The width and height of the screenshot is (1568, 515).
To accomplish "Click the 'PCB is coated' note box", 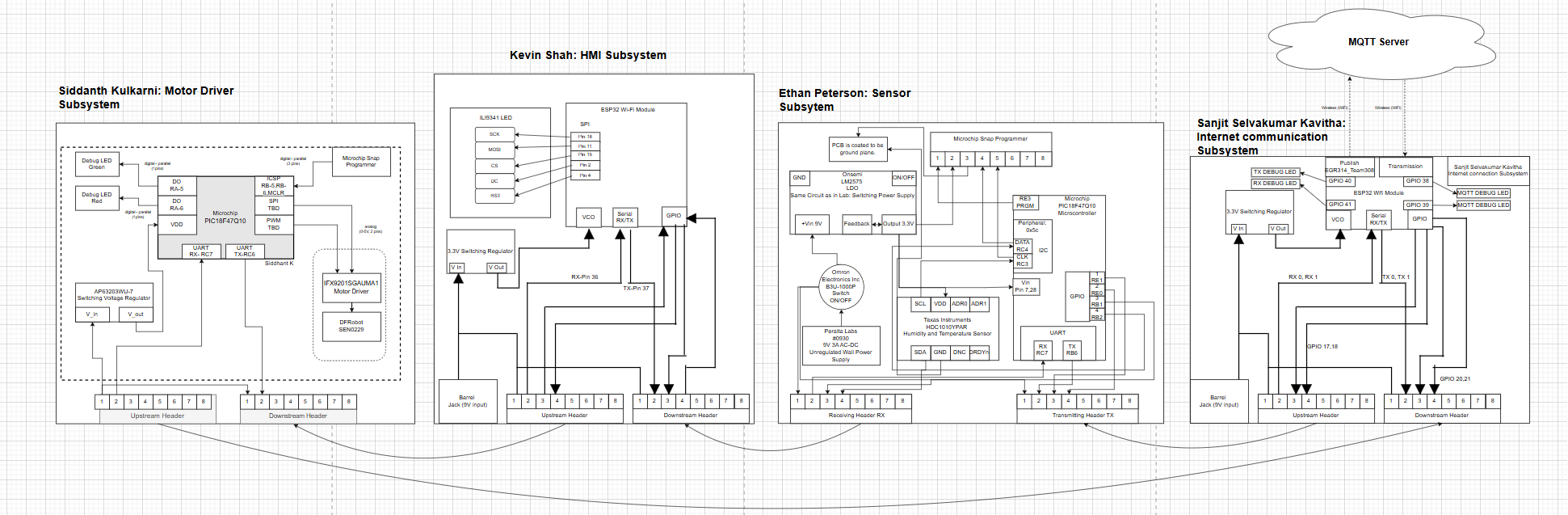I will (857, 149).
